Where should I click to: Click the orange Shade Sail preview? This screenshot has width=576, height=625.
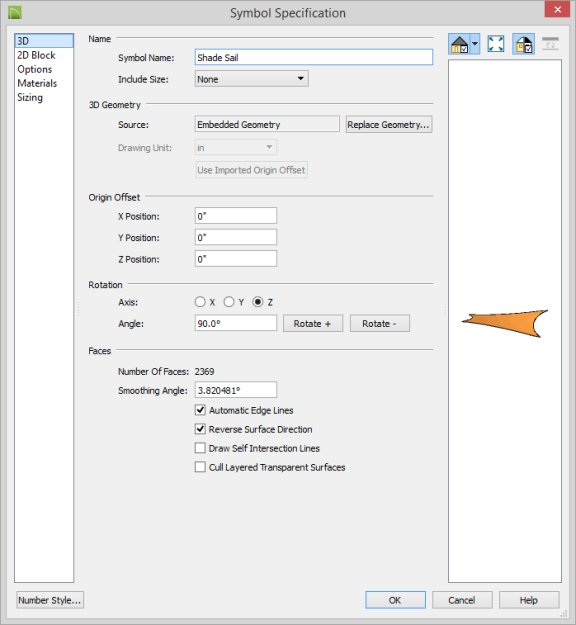coord(505,323)
